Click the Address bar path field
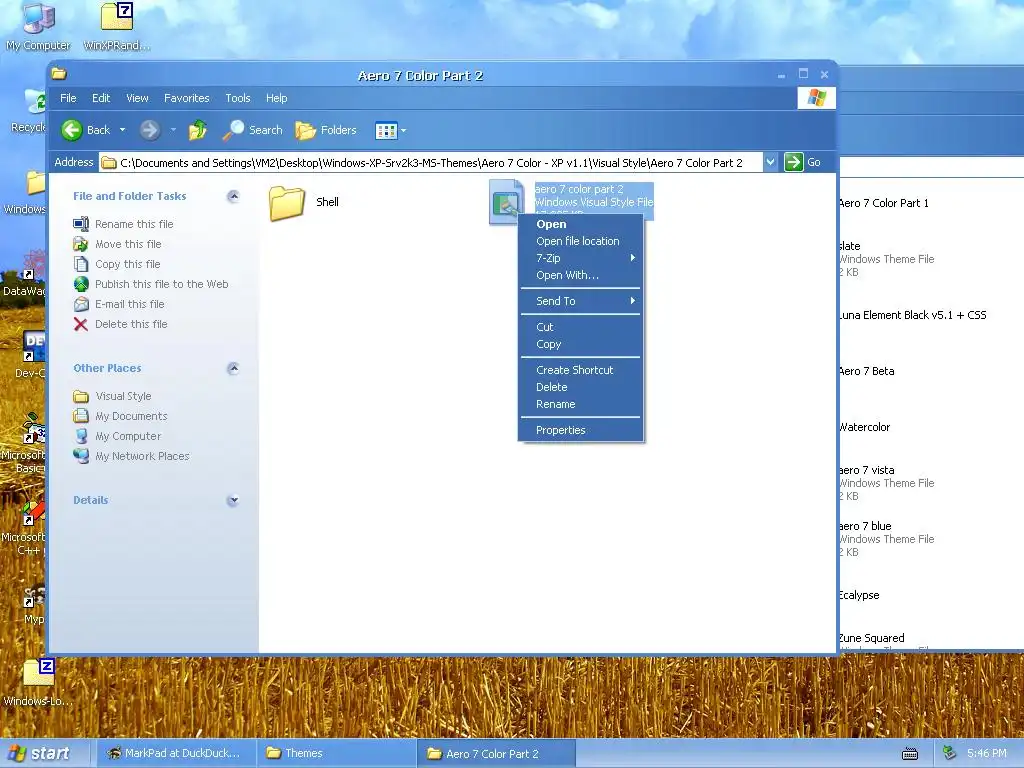This screenshot has height=768, width=1024. (x=430, y=163)
